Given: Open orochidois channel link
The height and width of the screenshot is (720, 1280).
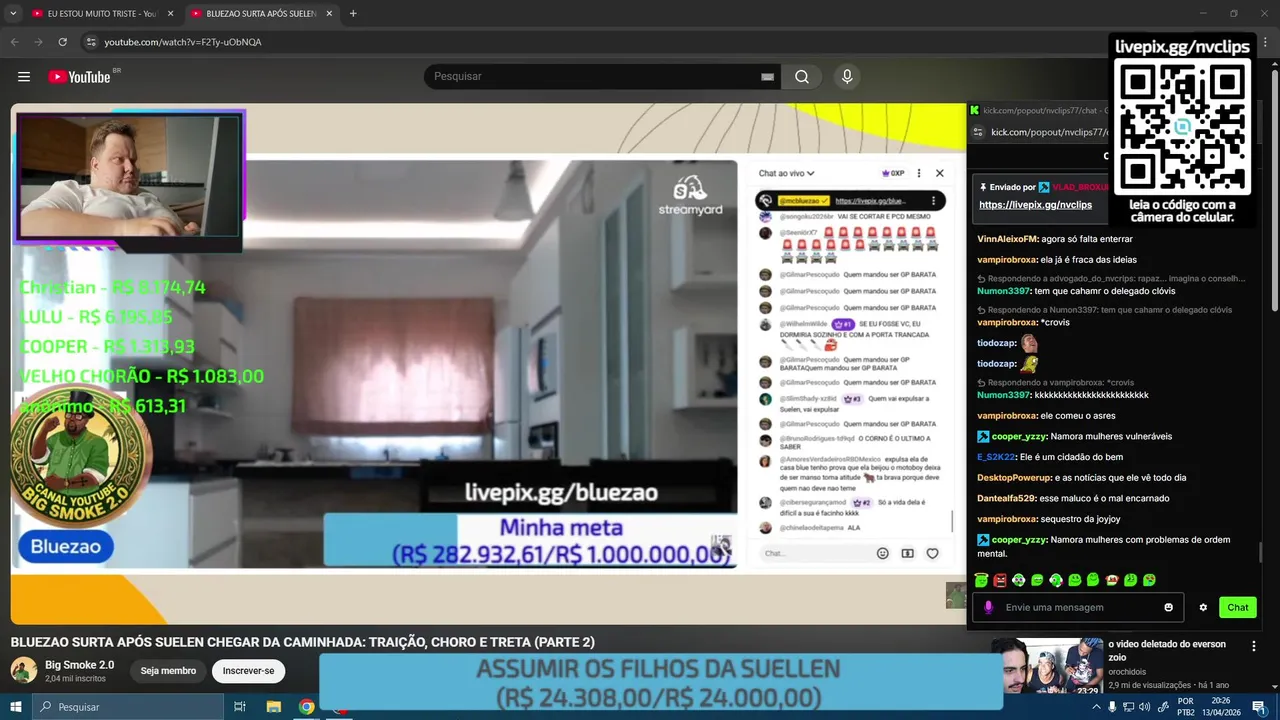Looking at the screenshot, I should pos(1129,672).
